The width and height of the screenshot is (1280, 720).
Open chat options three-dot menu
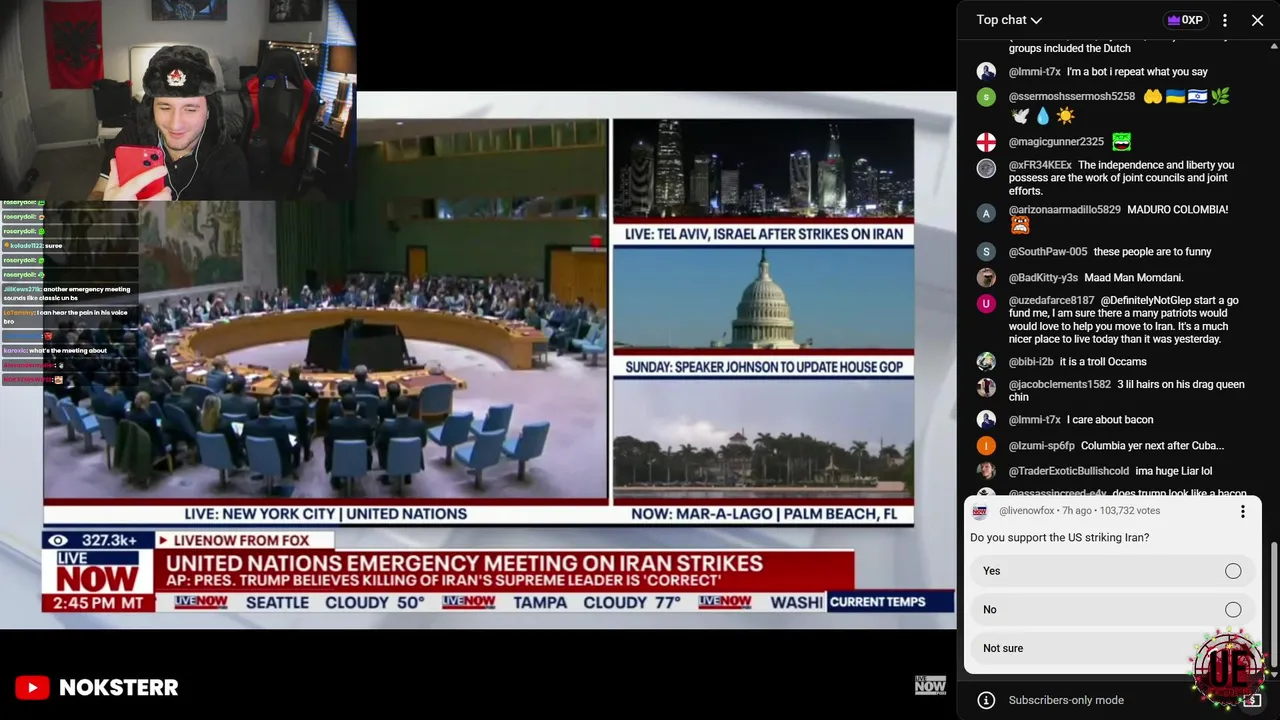click(1225, 20)
